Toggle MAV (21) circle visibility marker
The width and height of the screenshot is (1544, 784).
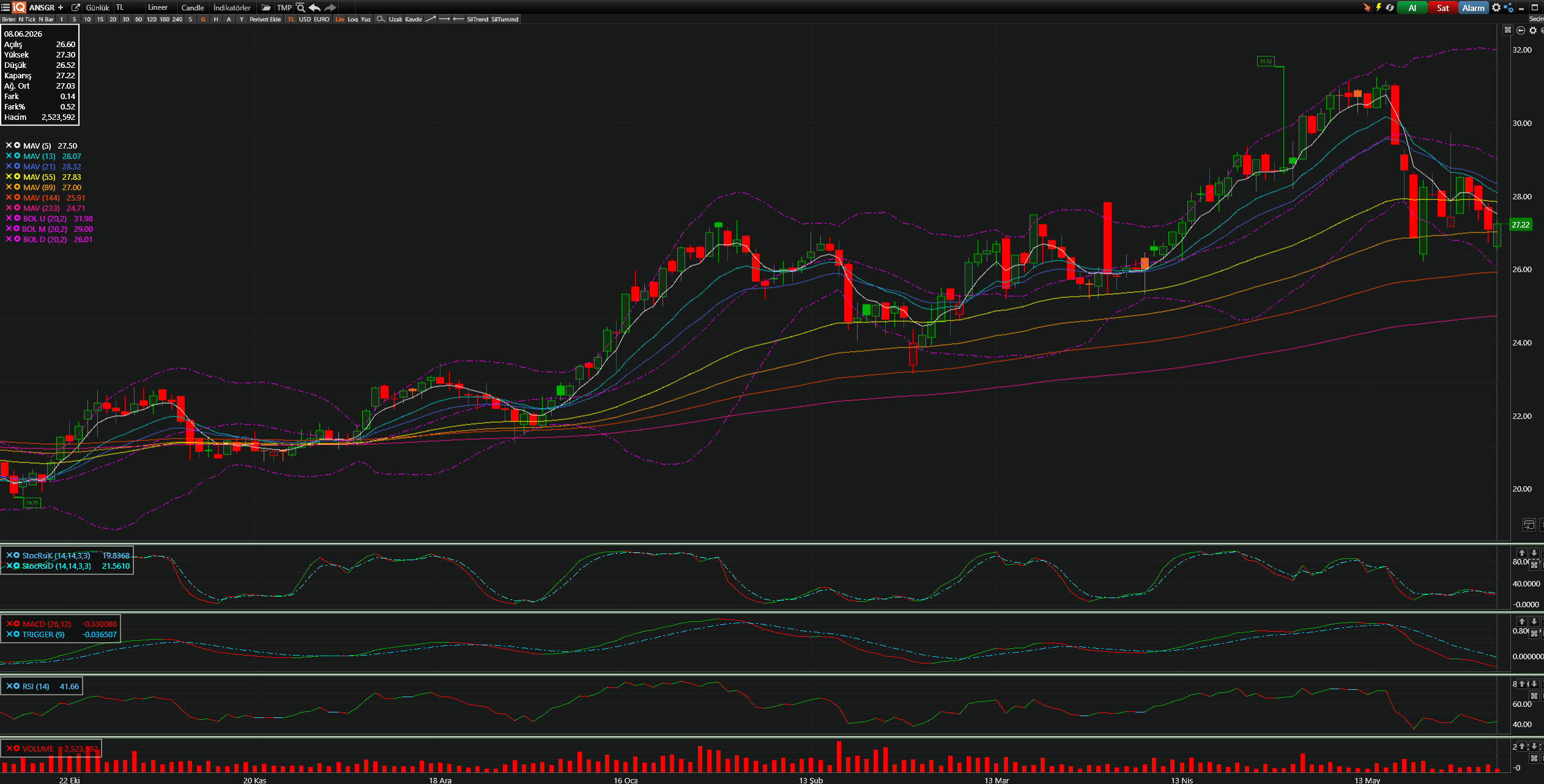17,166
